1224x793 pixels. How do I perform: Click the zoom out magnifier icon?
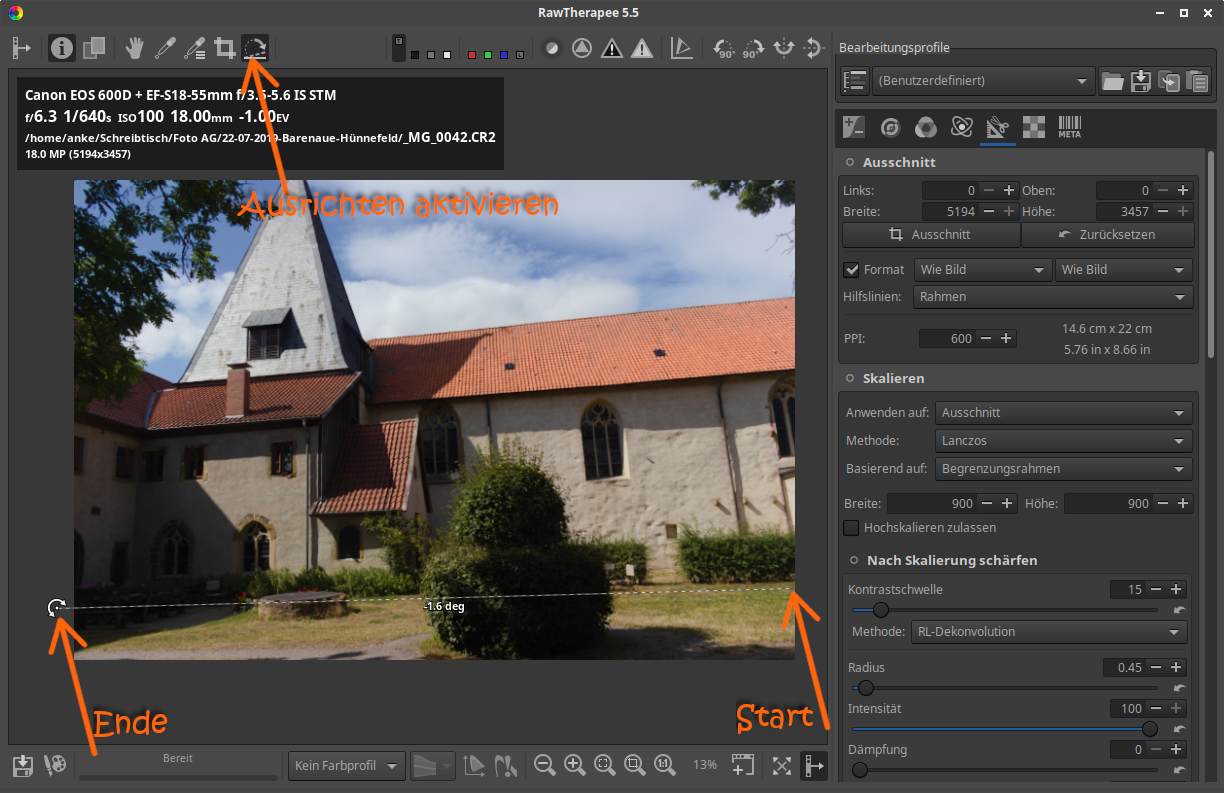tap(544, 765)
